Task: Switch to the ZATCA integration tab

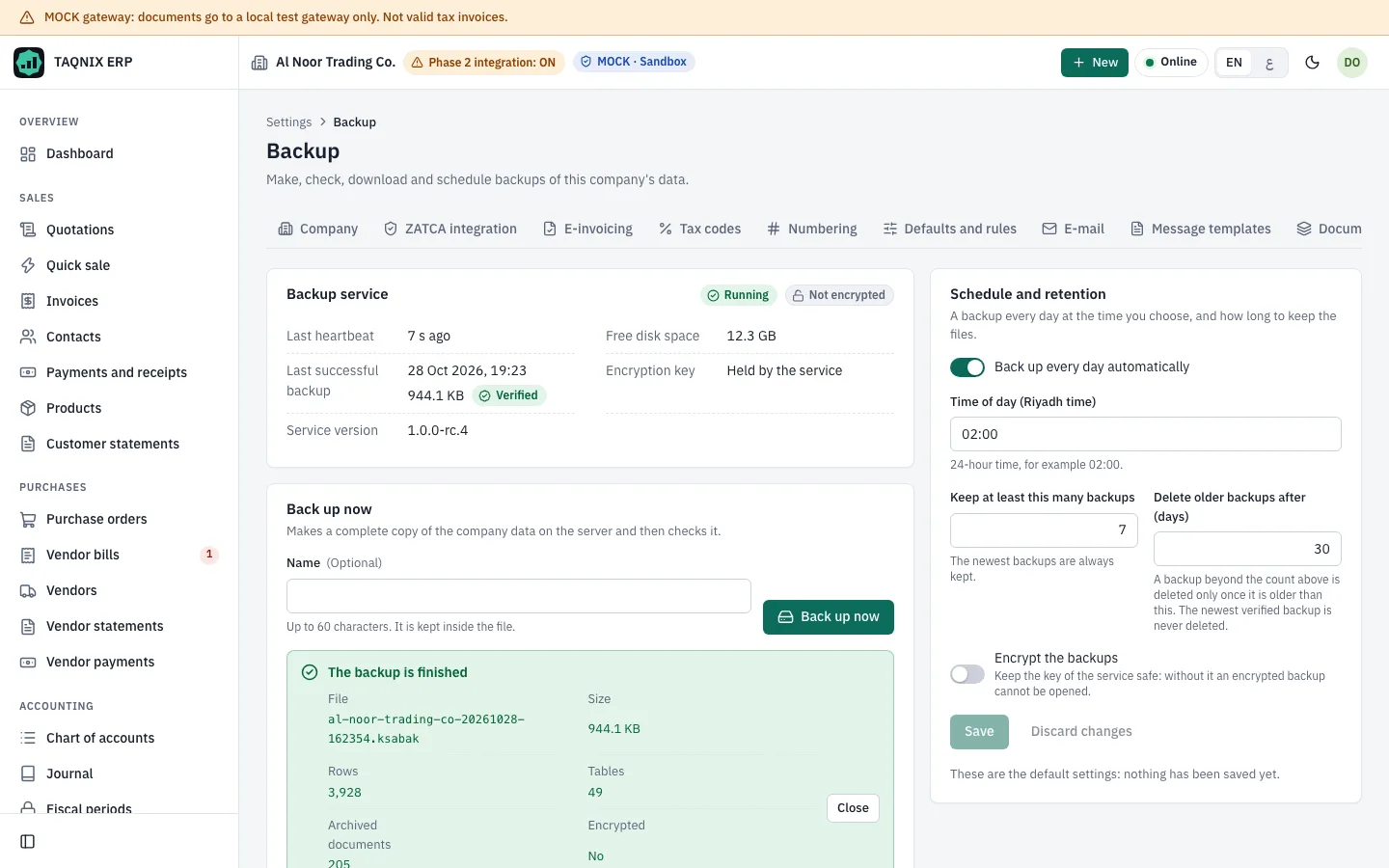Action: coord(450,230)
